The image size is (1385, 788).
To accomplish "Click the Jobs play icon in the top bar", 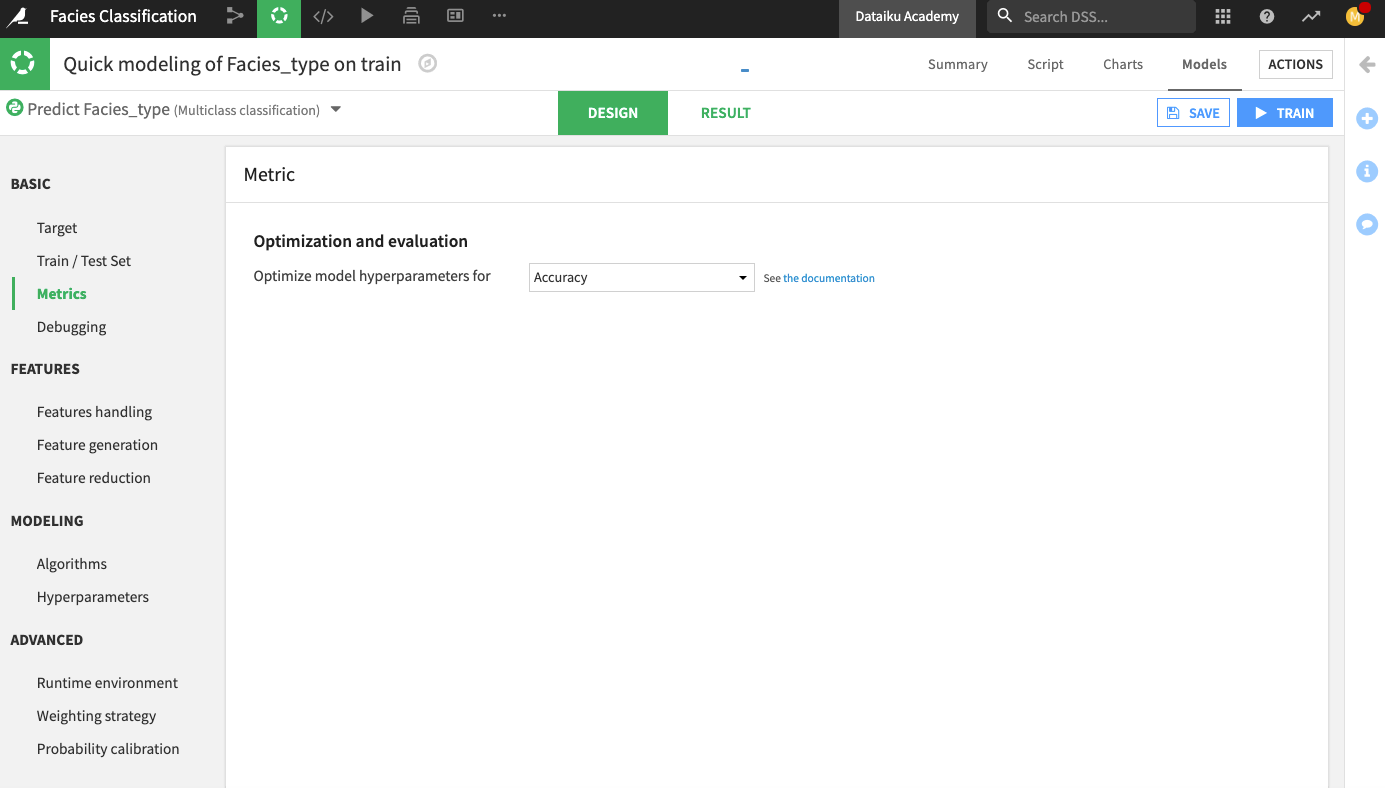I will [367, 16].
